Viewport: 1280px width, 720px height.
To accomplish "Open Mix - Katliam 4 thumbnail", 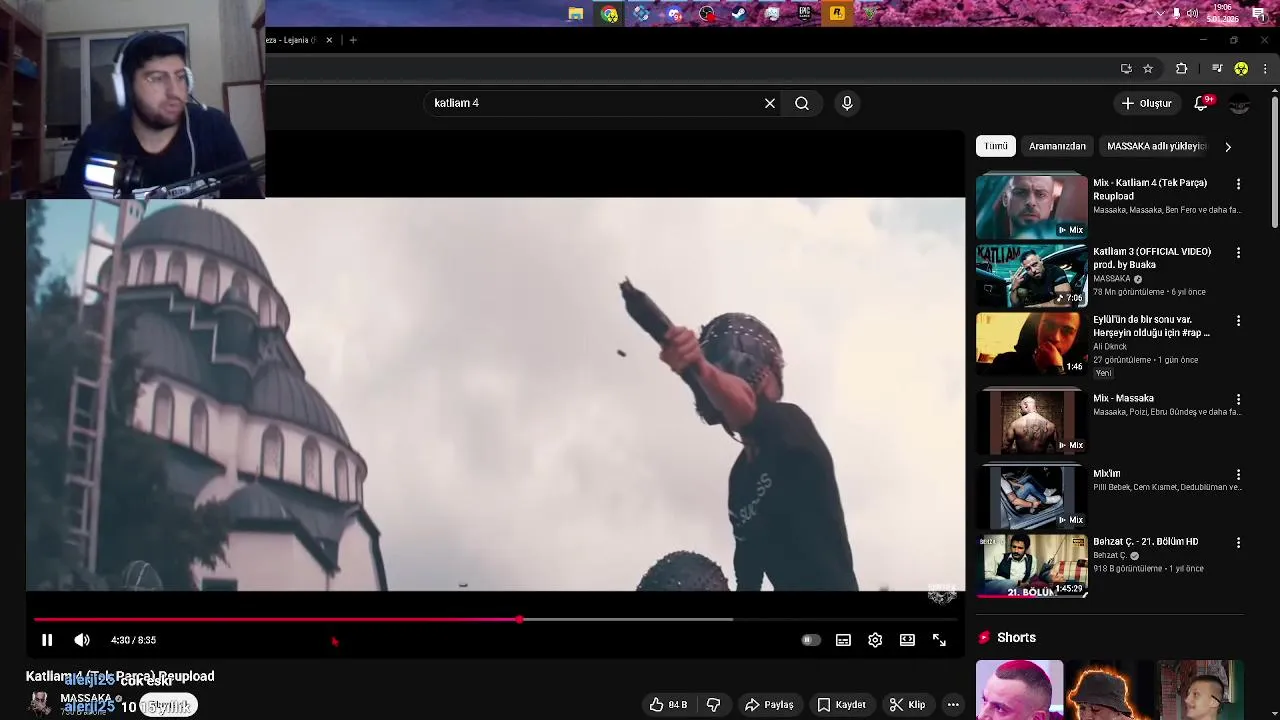I will (x=1031, y=207).
